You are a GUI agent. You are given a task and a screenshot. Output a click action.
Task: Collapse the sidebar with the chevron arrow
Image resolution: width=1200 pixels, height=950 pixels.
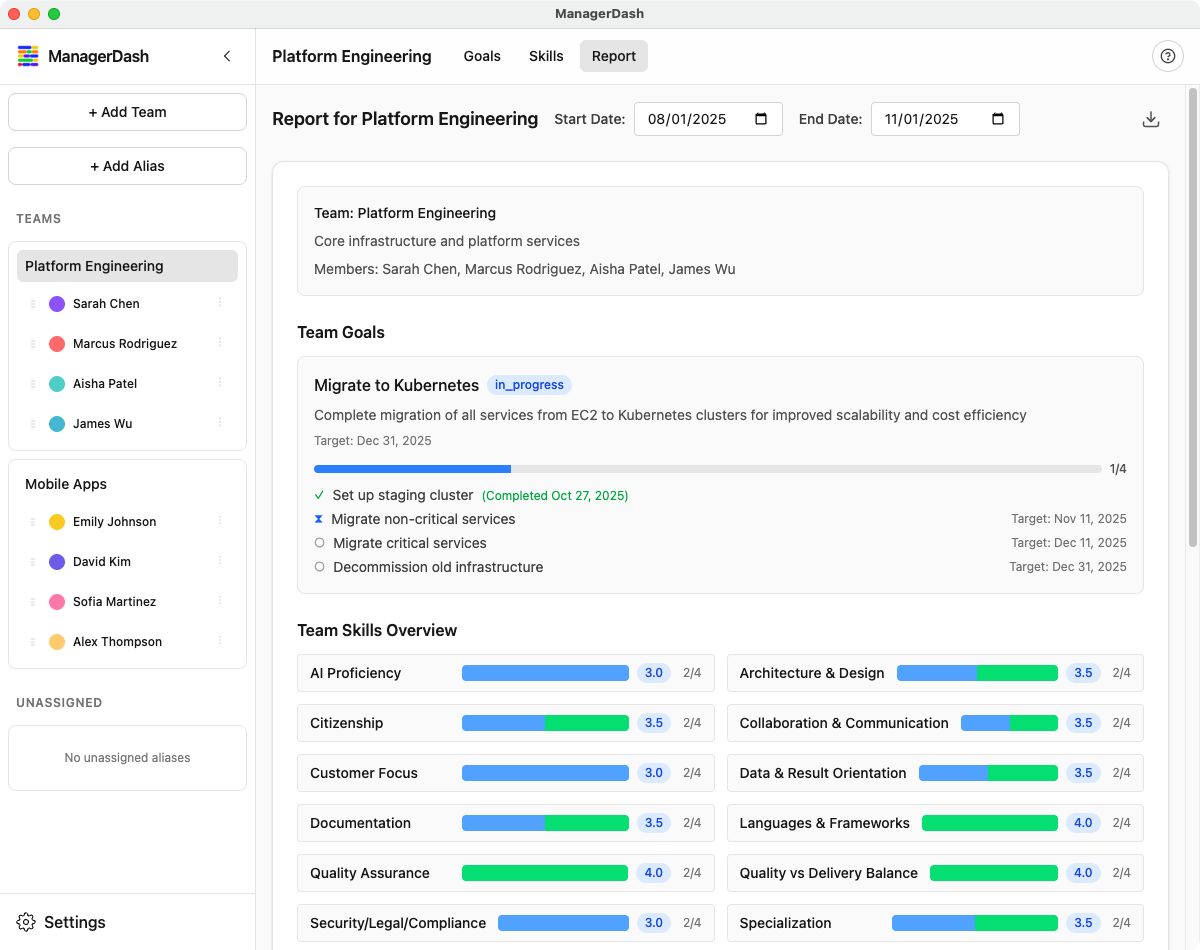click(227, 57)
